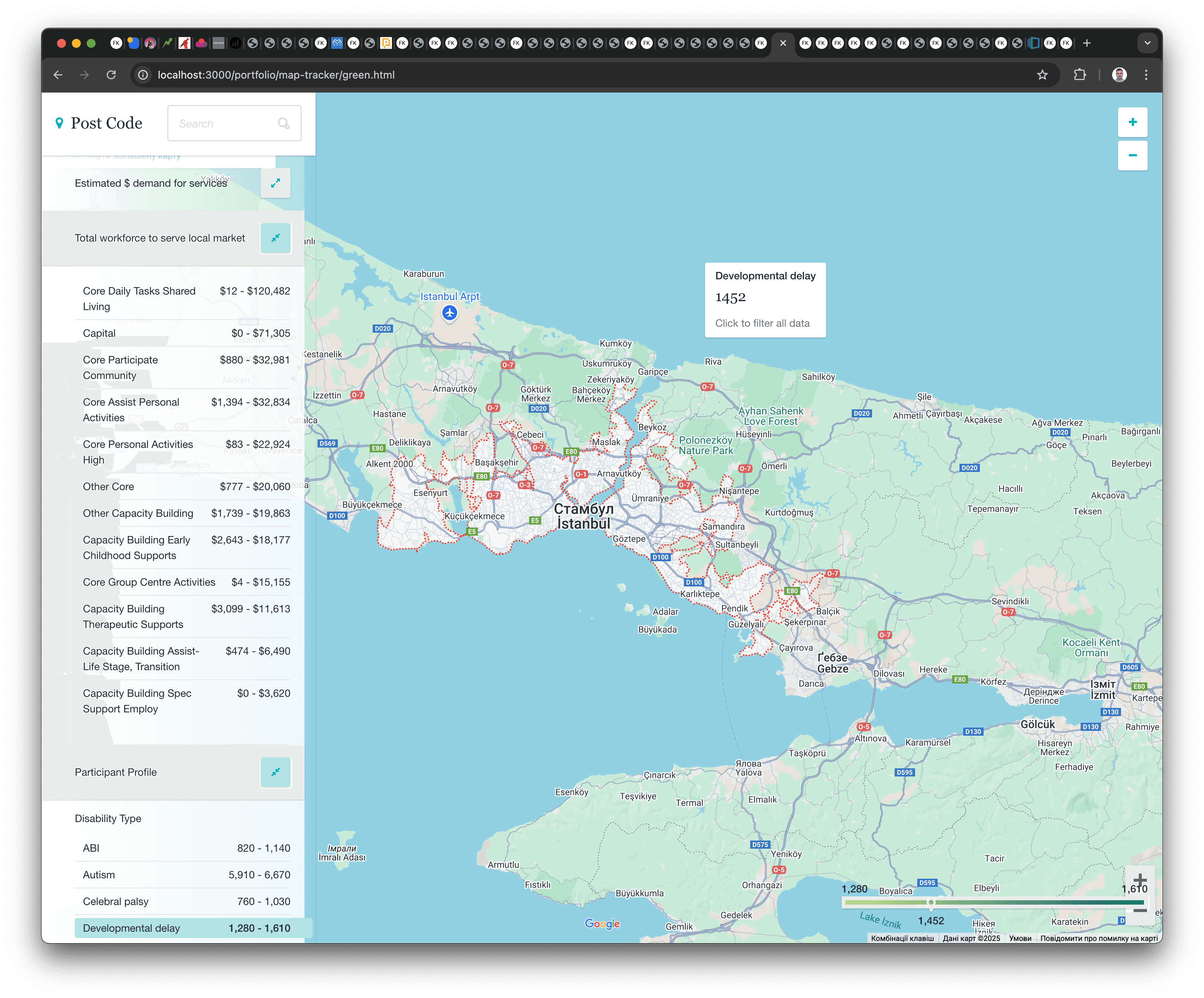The image size is (1204, 998).
Task: Open Комбінації клавіш keyboard shortcuts link
Action: pos(902,938)
